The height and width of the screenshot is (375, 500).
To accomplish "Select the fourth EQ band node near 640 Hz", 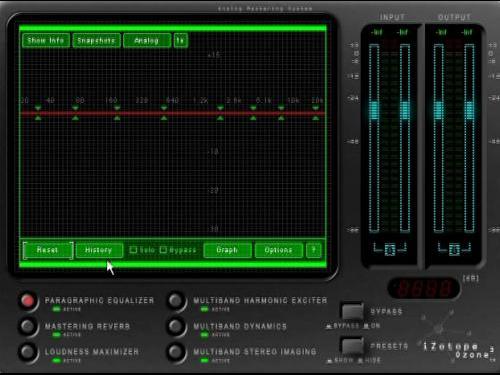I will (164, 113).
